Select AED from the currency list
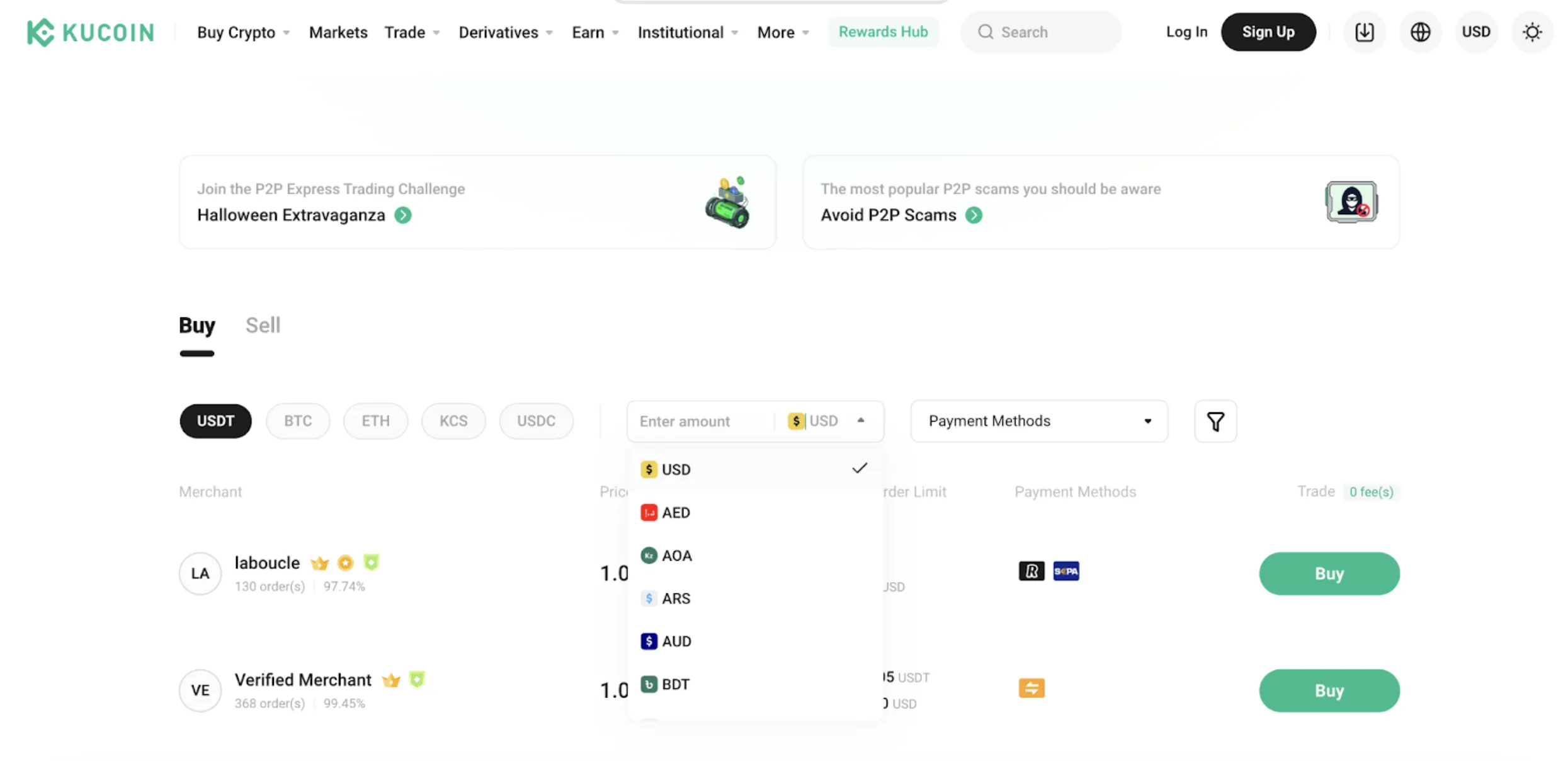 click(x=755, y=512)
